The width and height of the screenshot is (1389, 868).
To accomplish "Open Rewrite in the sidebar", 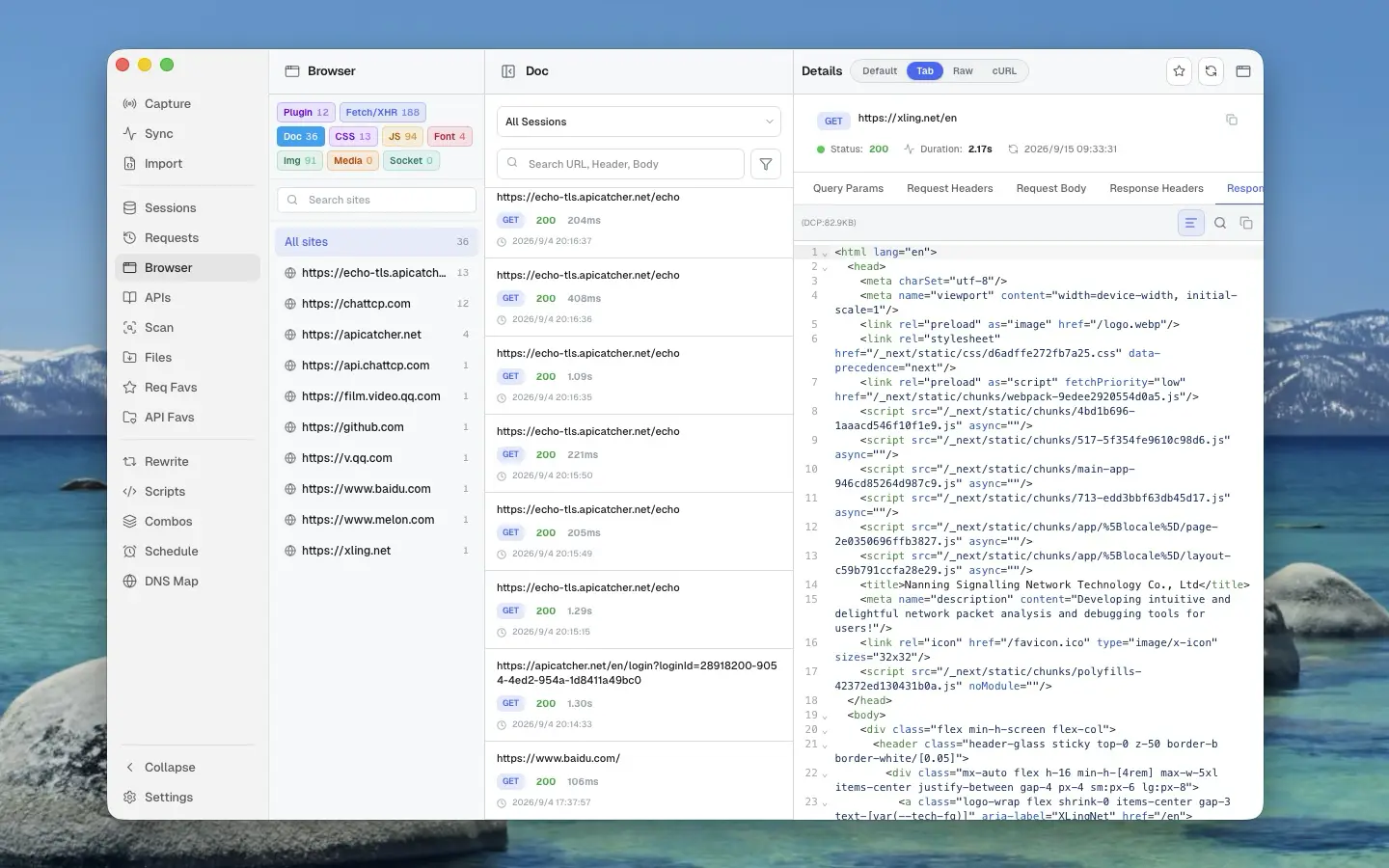I will tap(187, 462).
